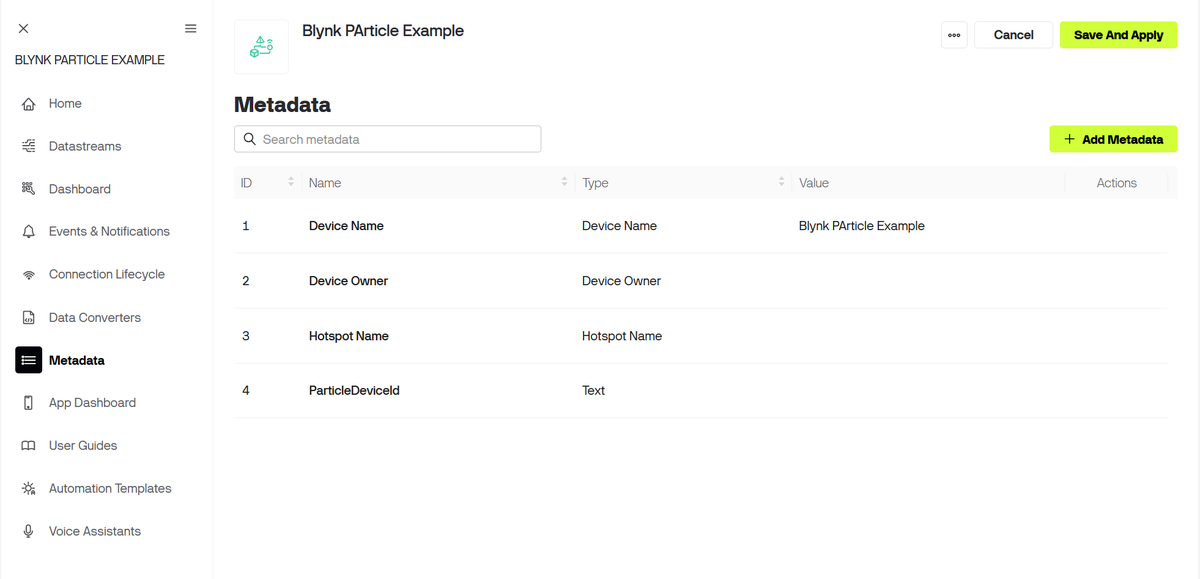Focus the Search metadata input field
1200x579 pixels.
click(x=387, y=139)
